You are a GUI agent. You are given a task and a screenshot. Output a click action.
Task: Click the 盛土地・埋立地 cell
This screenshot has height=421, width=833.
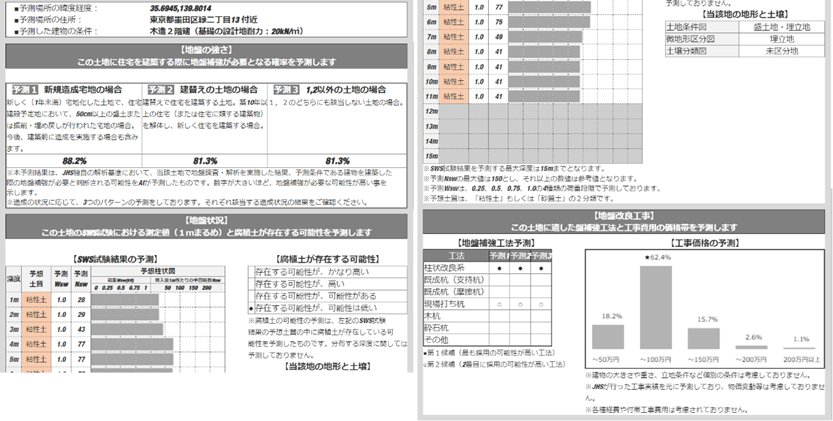click(782, 27)
